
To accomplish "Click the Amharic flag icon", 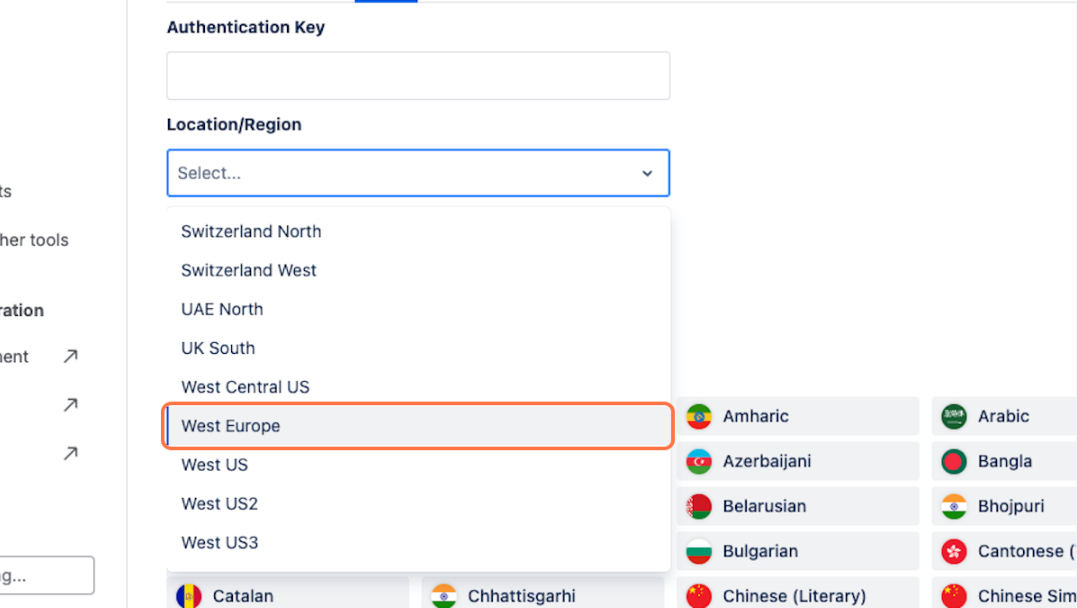I will [699, 416].
